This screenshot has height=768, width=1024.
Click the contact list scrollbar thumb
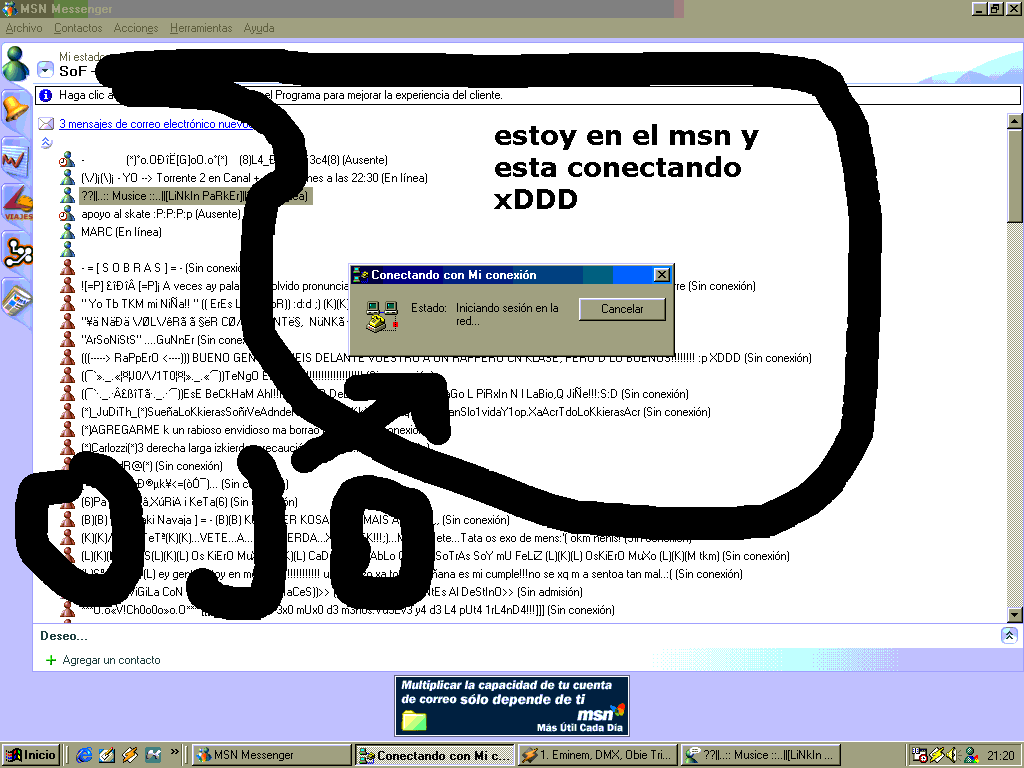click(x=1014, y=175)
